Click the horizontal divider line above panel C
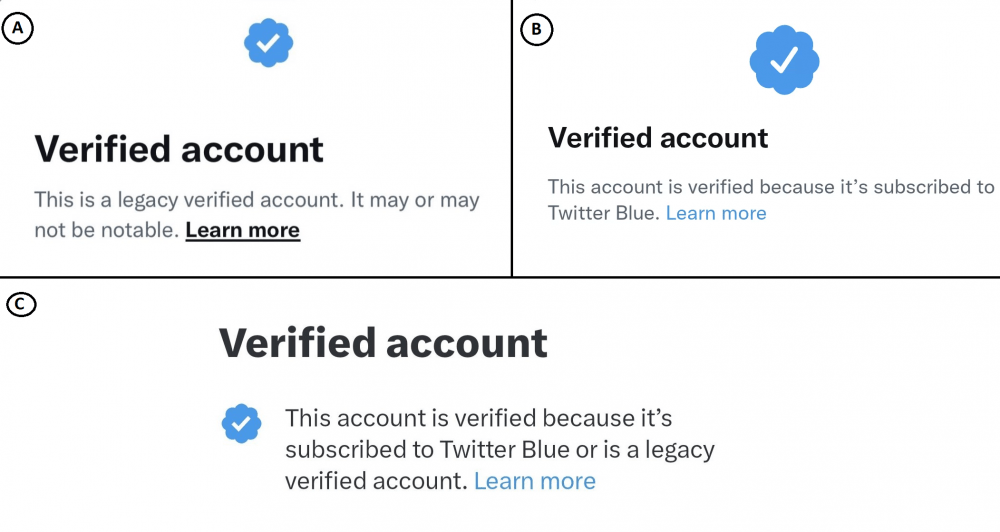This screenshot has width=1000, height=532. pos(500,277)
